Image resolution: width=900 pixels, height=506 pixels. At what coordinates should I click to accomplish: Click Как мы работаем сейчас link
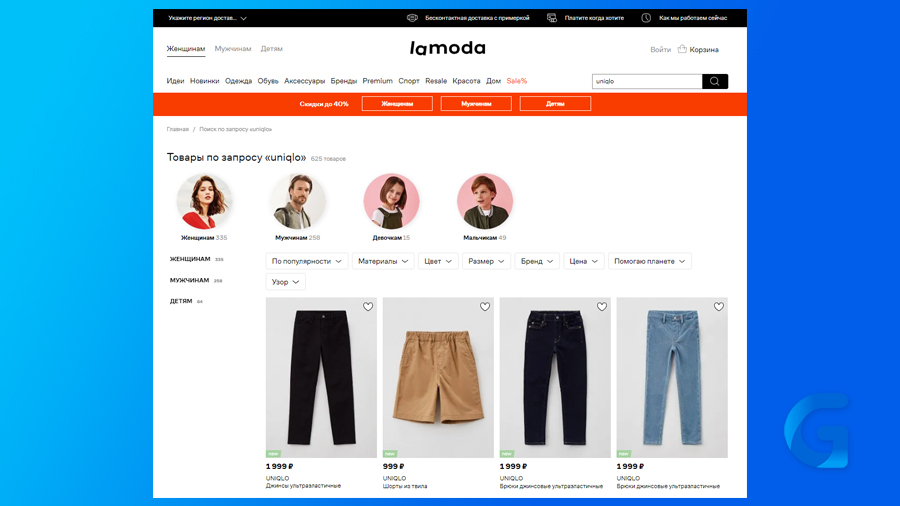693,18
